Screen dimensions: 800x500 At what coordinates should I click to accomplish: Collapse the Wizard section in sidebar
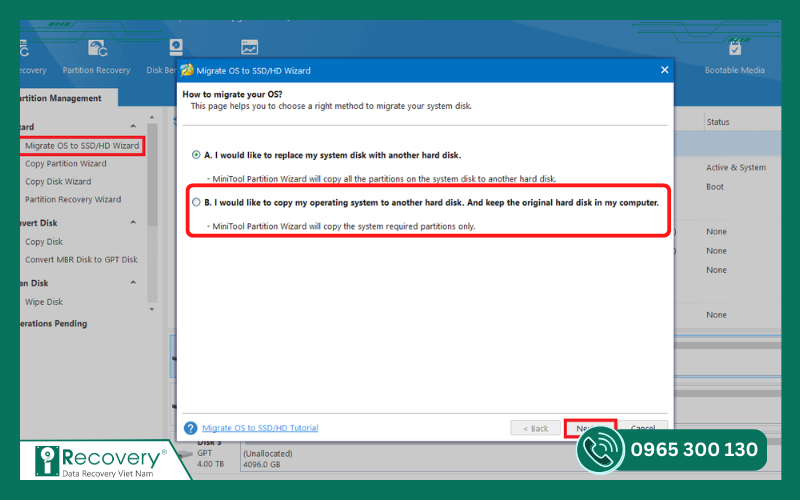[133, 126]
